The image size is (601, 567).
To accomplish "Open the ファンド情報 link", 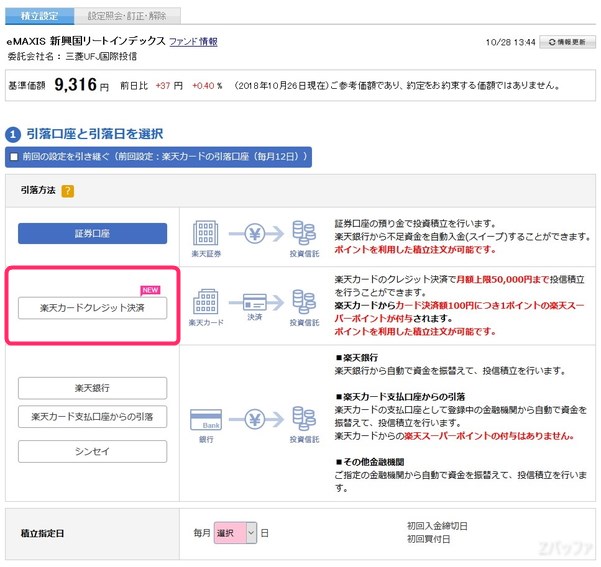I will [193, 41].
